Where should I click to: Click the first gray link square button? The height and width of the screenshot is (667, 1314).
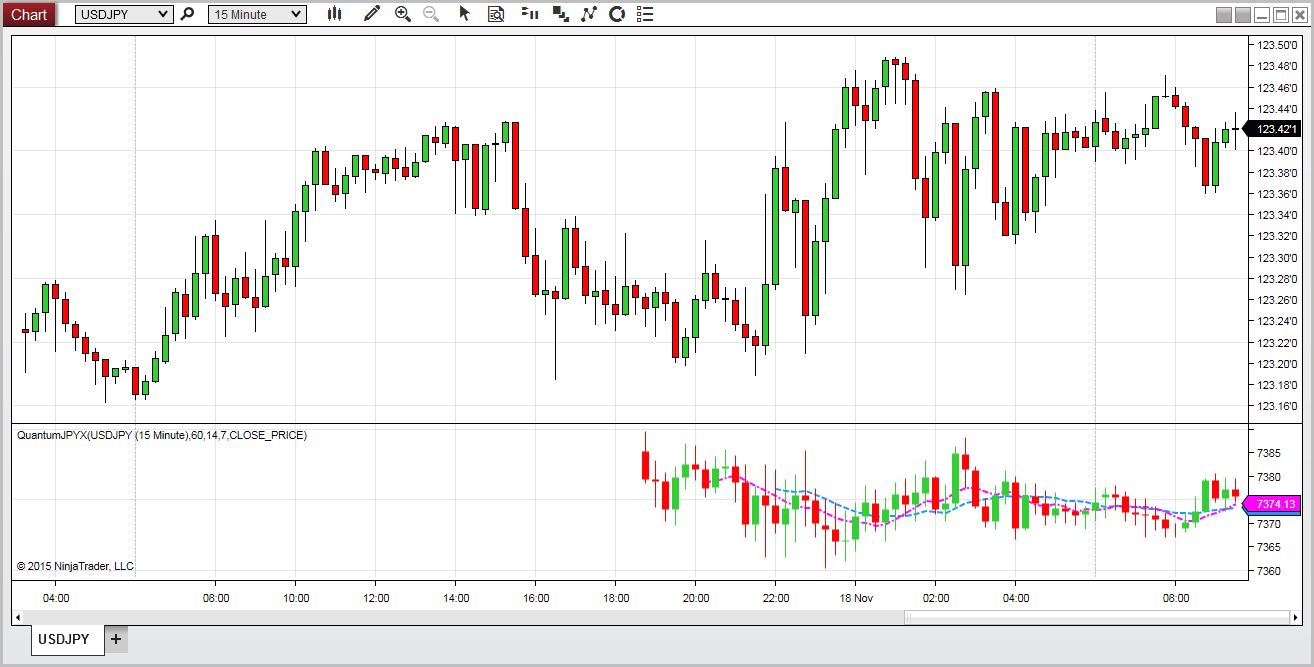[x=1224, y=15]
